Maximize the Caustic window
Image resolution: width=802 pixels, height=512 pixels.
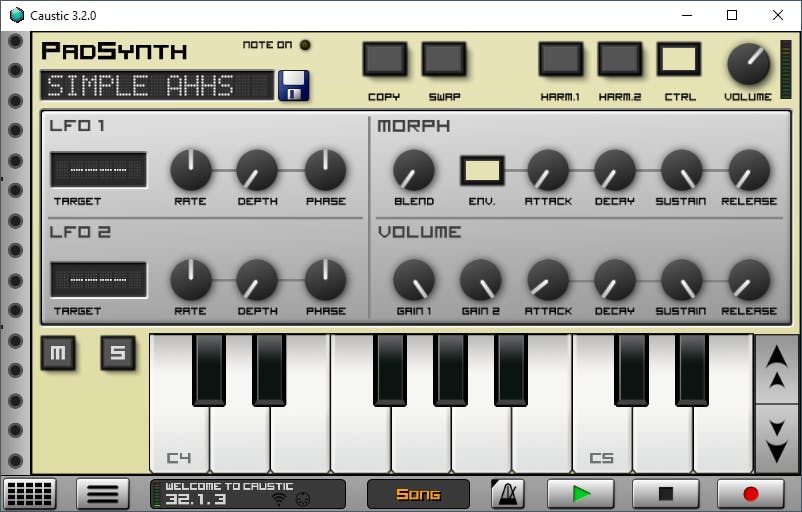[732, 15]
